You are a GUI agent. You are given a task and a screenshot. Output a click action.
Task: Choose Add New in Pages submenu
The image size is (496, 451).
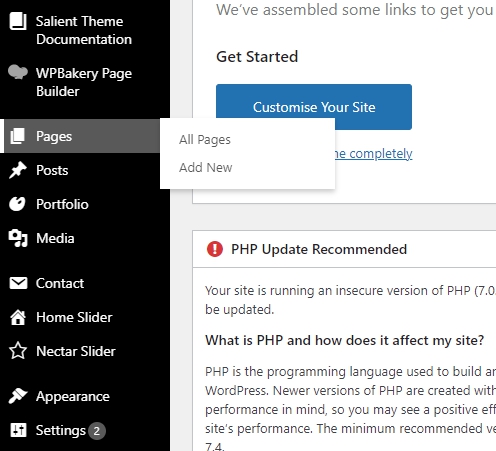pyautogui.click(x=206, y=167)
